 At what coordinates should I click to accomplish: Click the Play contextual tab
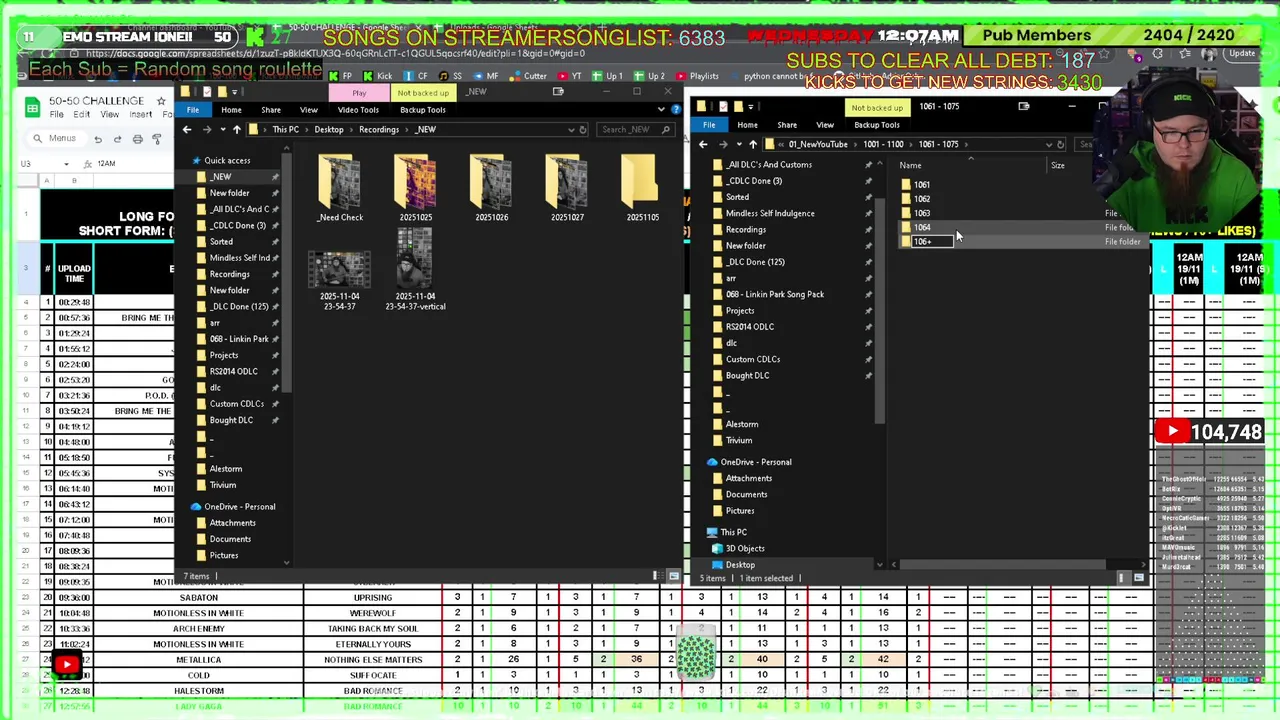[x=359, y=93]
